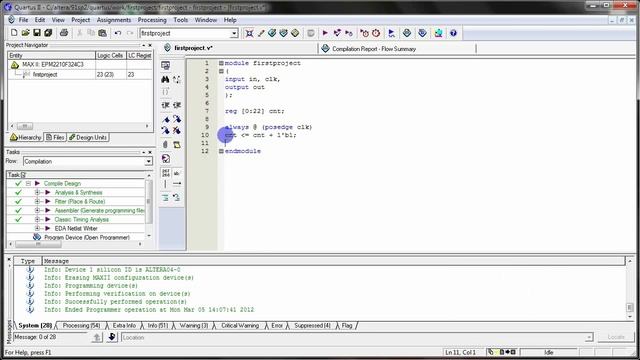
Task: Click the 'Ln 11, Col 1' status bar entry
Action: pyautogui.click(x=460, y=352)
